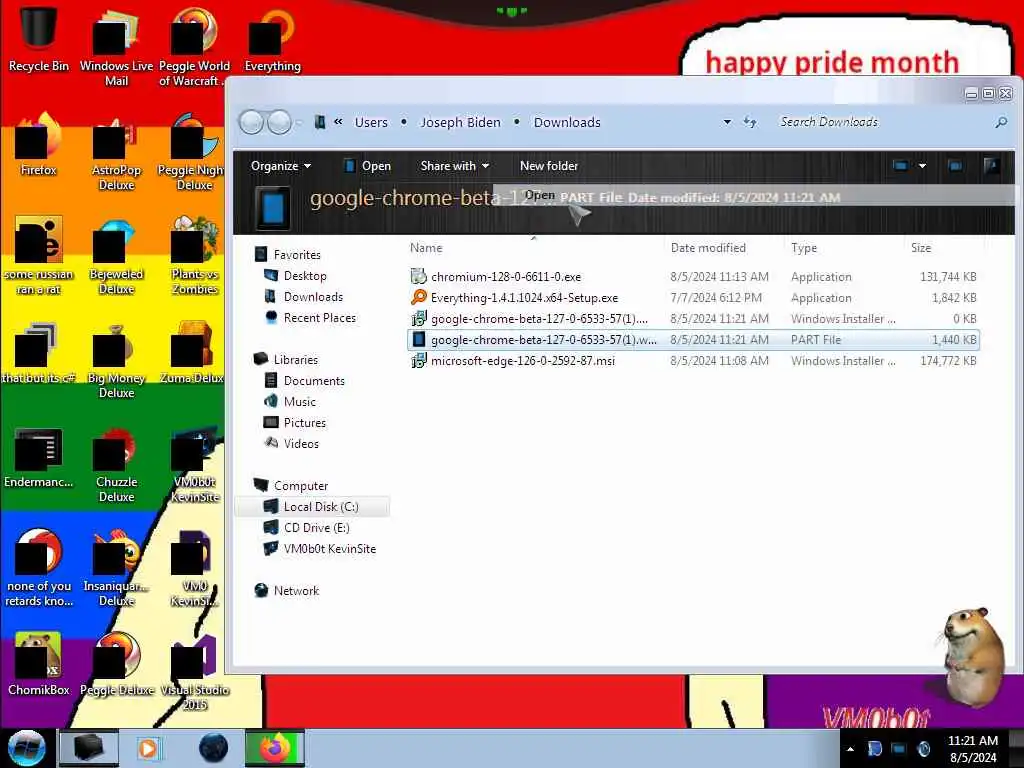Select the Bejeweled Deluxe desktop icon

coord(116,256)
